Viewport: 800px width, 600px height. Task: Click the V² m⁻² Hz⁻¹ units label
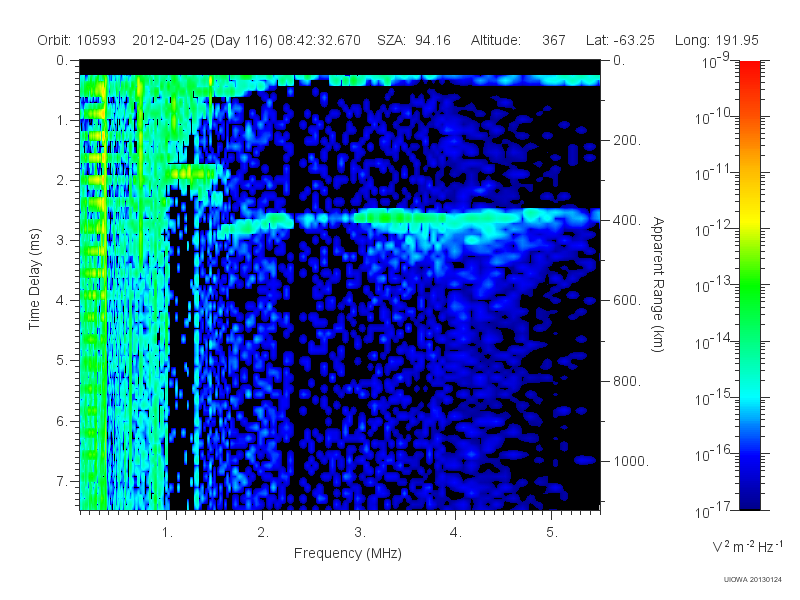pos(747,546)
